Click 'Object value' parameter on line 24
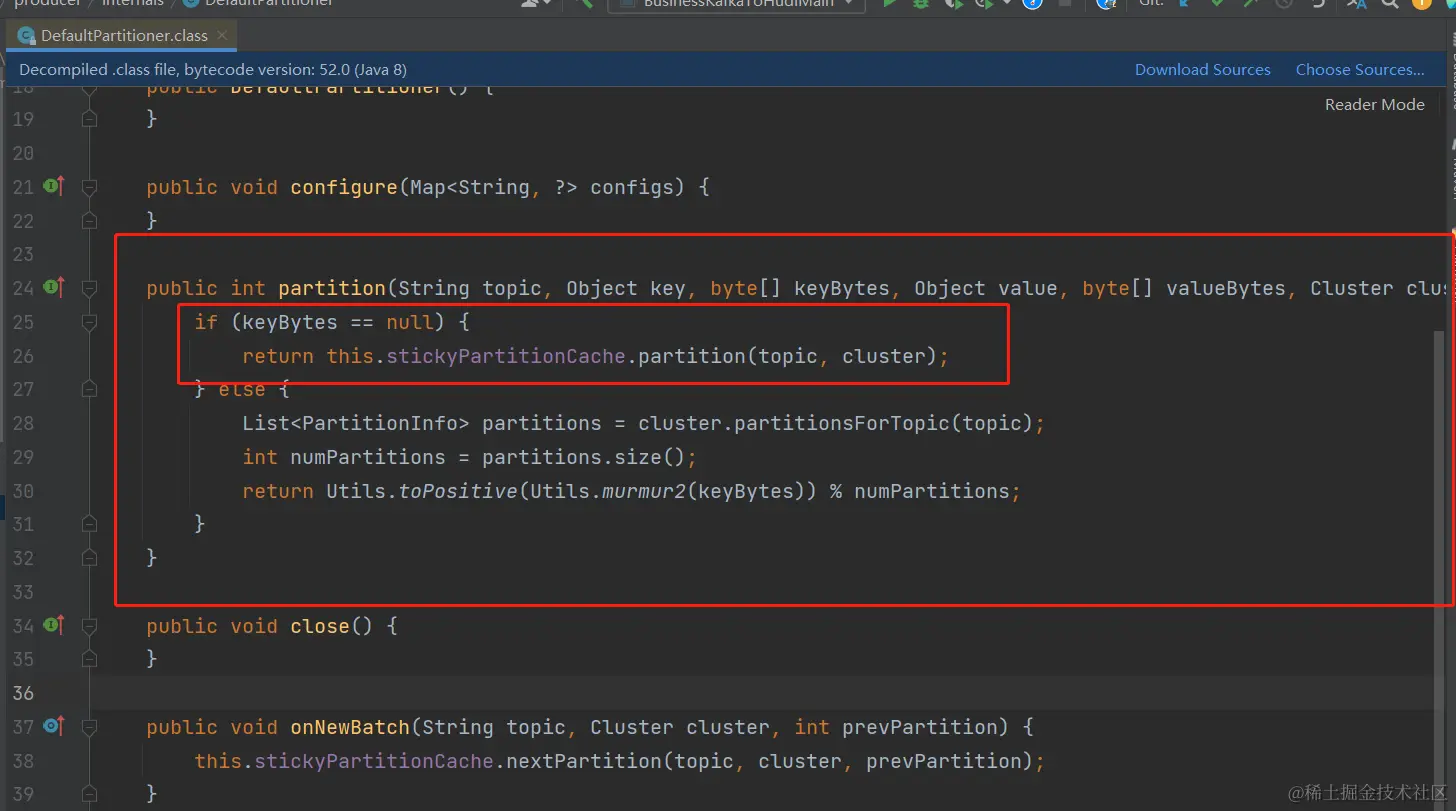 tap(986, 288)
